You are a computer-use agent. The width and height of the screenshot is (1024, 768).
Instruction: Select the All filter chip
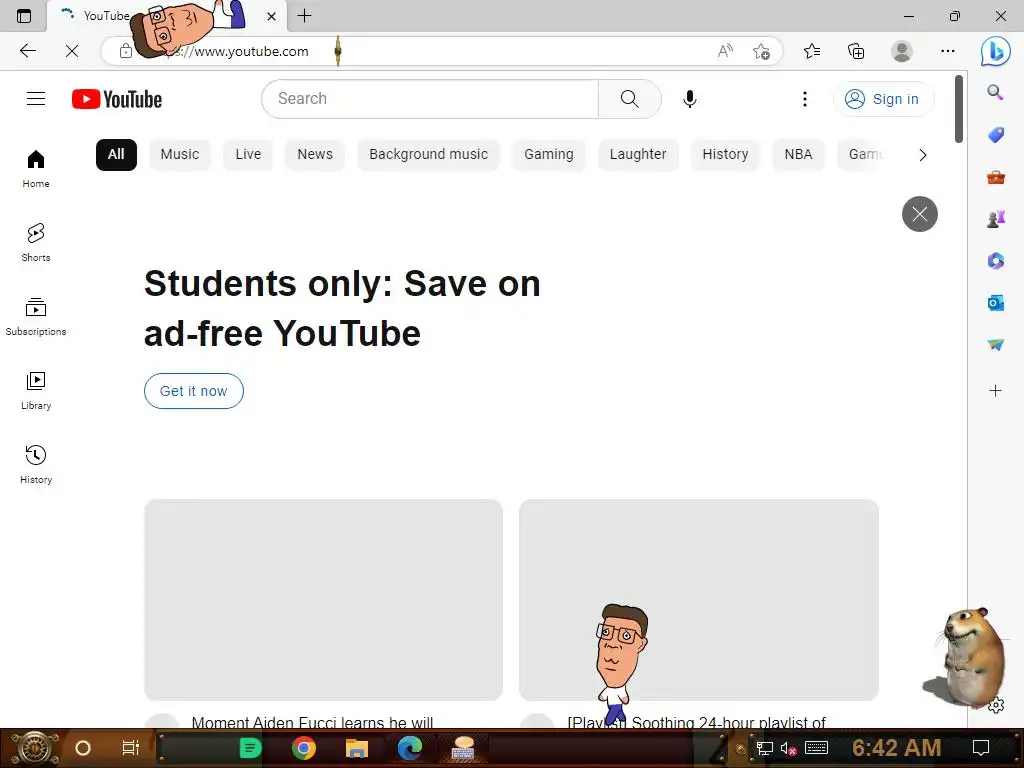point(116,155)
